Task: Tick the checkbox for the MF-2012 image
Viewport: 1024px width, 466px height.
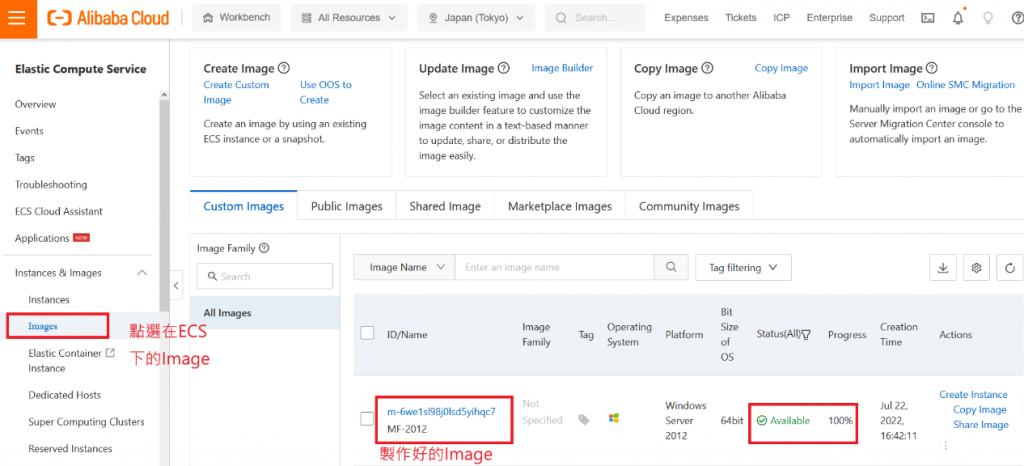Action: (x=367, y=419)
